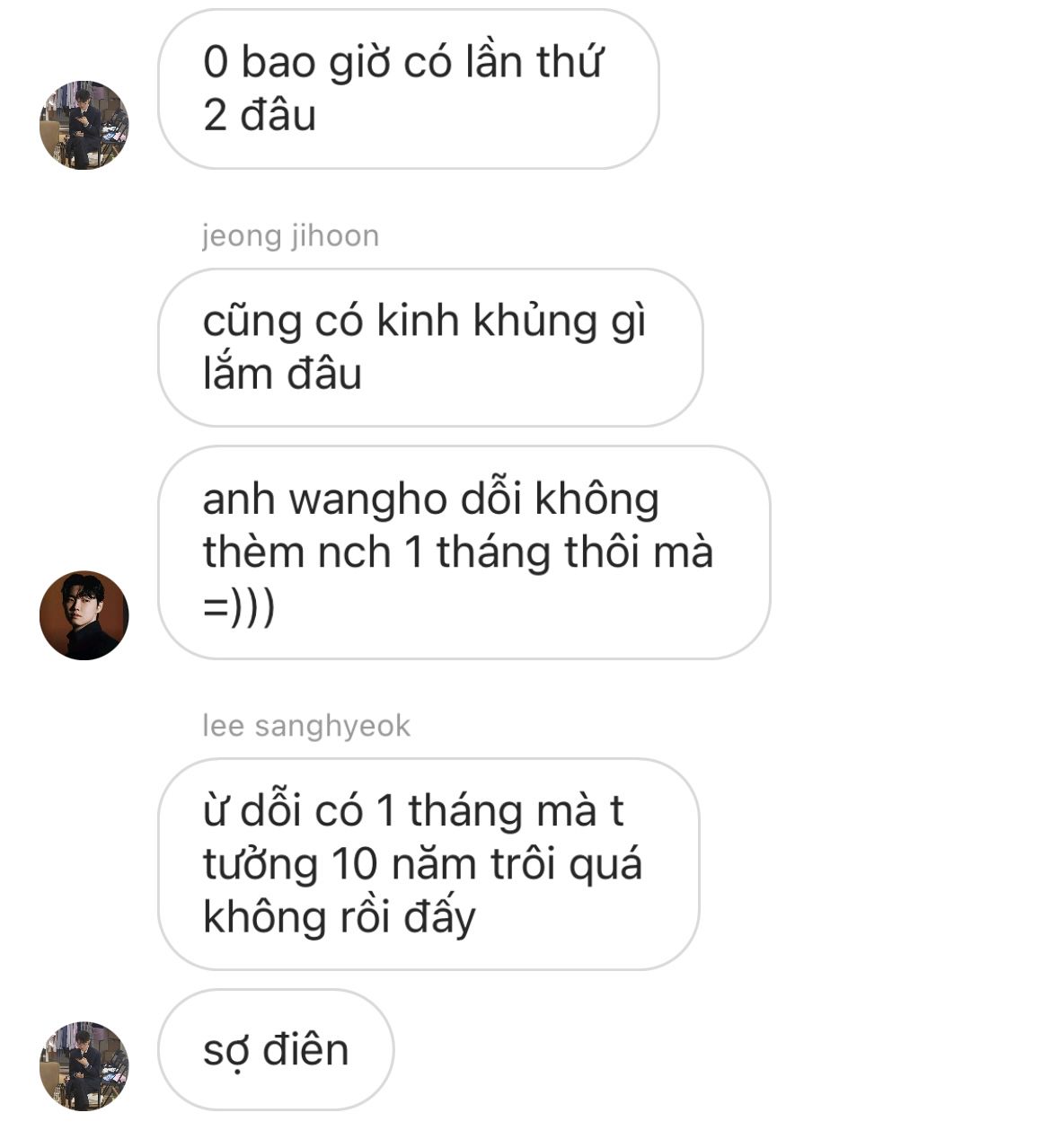This screenshot has height=1148, width=1051.
Task: Select the '0 bao giờ có lần thứ 2 đâu' message bubble
Action: 409,89
